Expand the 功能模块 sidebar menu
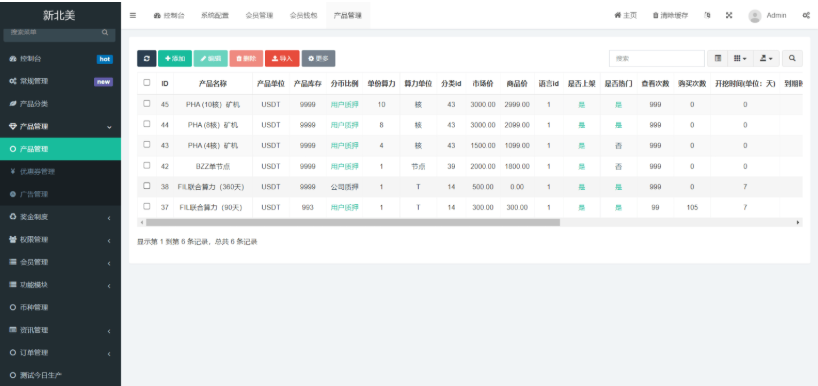Screen dimensions: 818x386 [x=109, y=286]
